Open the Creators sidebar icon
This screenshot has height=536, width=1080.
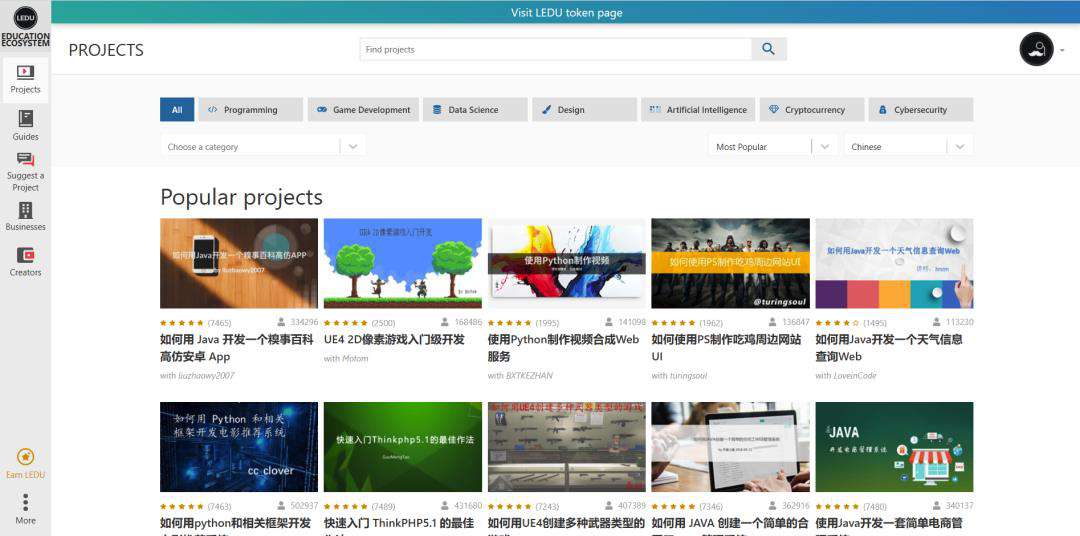[25, 256]
